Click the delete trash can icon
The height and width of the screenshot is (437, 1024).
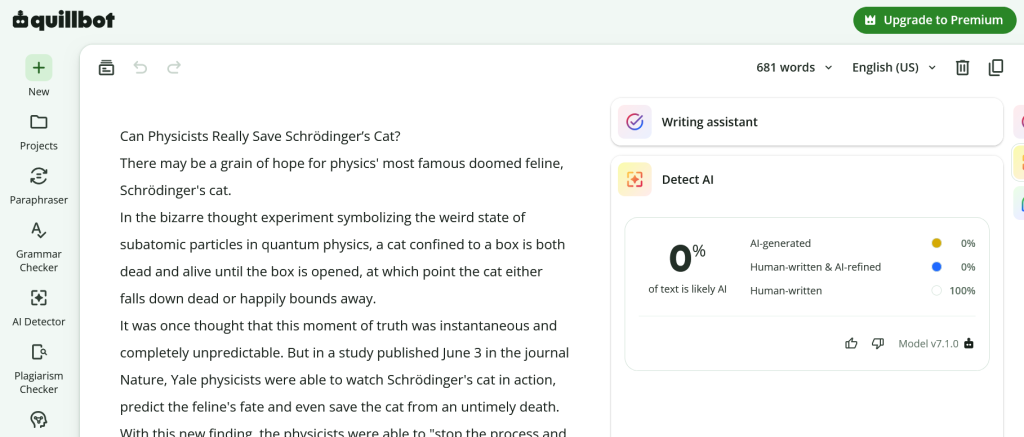pyautogui.click(x=962, y=67)
